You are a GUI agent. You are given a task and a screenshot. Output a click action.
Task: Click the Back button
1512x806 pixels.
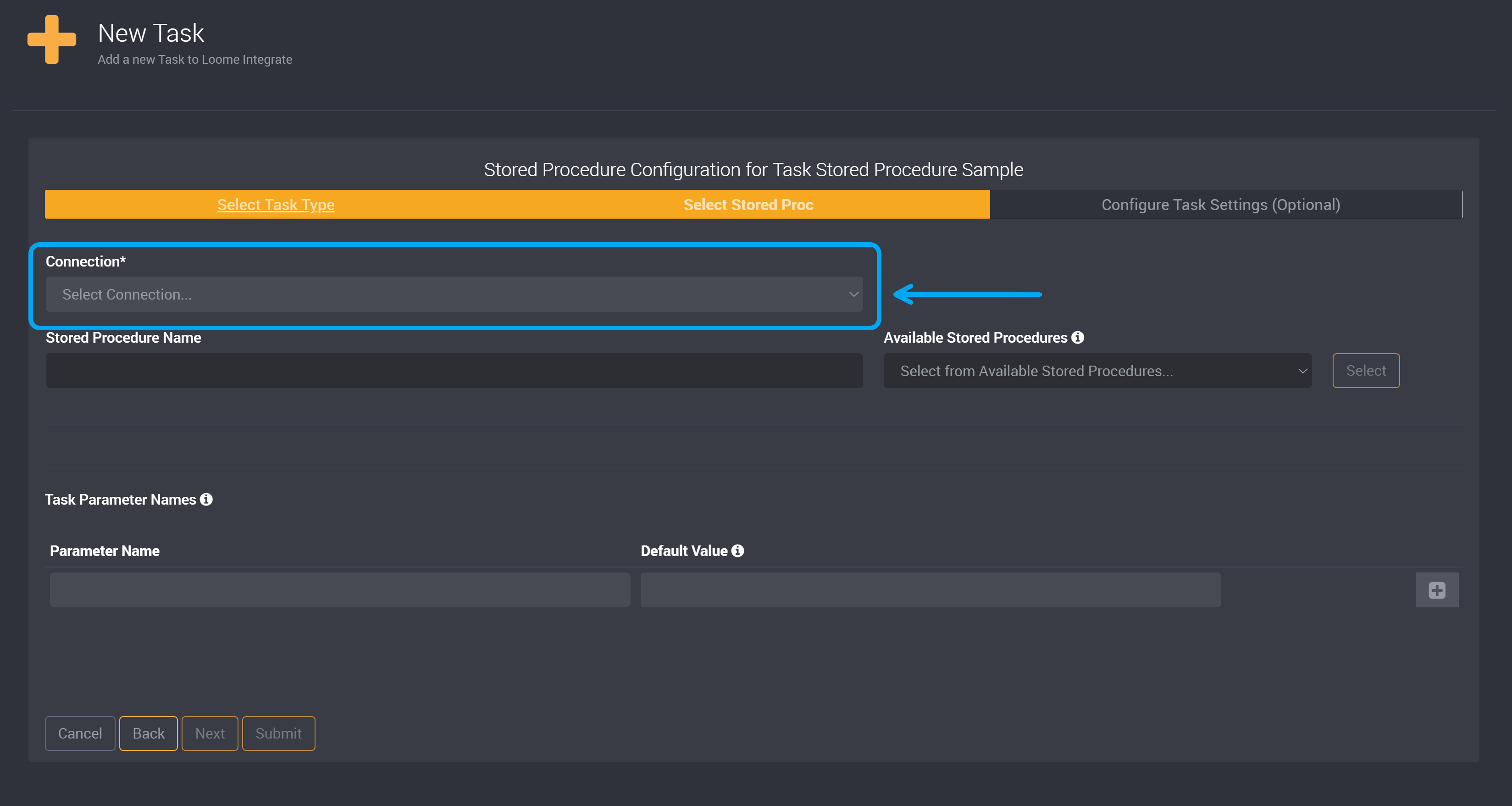tap(149, 733)
